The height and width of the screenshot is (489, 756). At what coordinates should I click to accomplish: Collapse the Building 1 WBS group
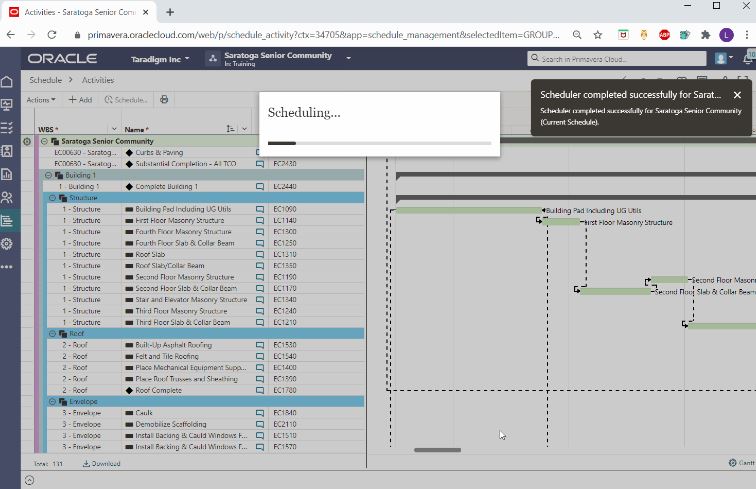48,175
